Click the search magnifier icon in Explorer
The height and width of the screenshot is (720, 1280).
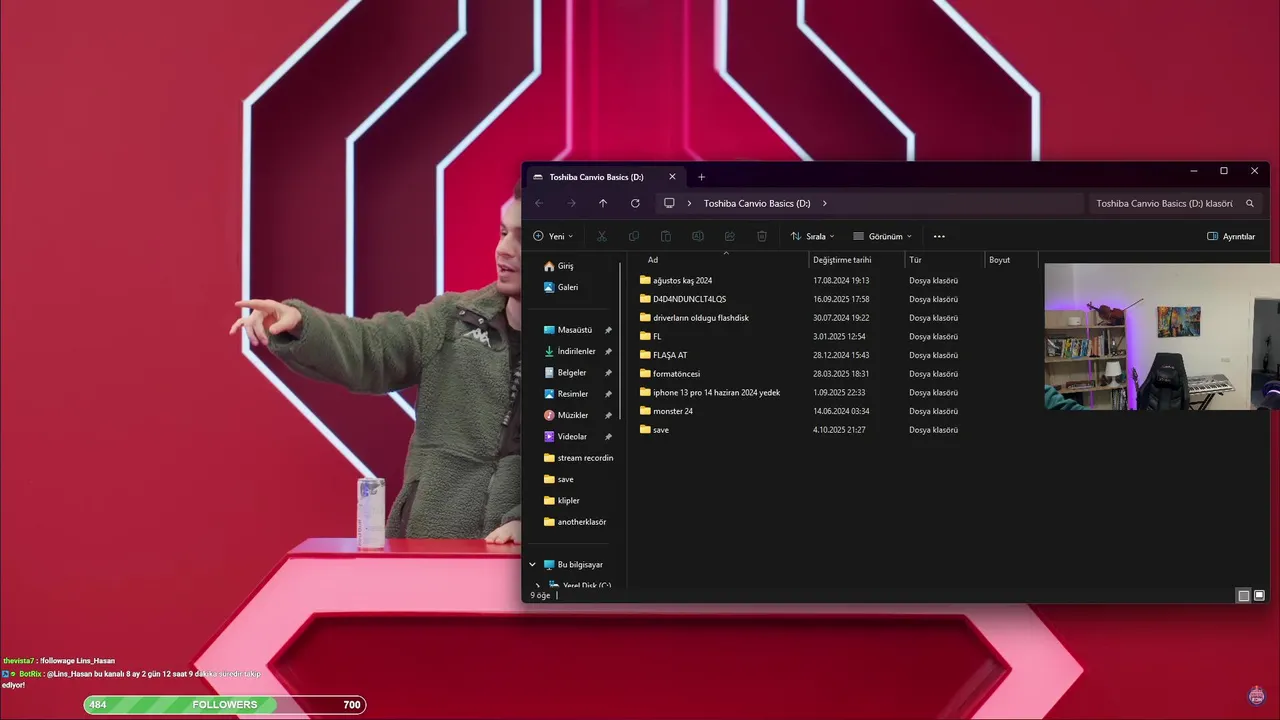[x=1250, y=203]
